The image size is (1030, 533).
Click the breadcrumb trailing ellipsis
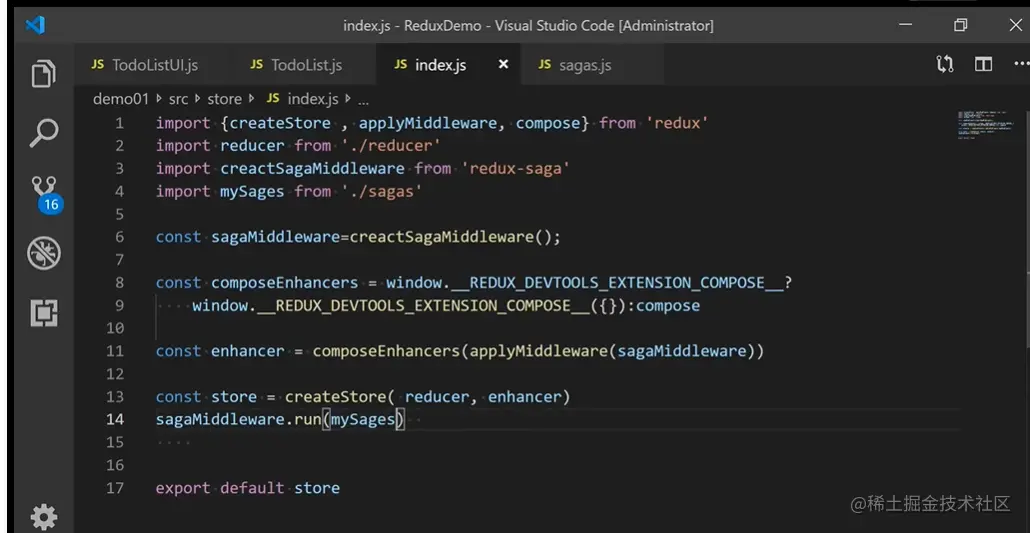click(x=363, y=101)
